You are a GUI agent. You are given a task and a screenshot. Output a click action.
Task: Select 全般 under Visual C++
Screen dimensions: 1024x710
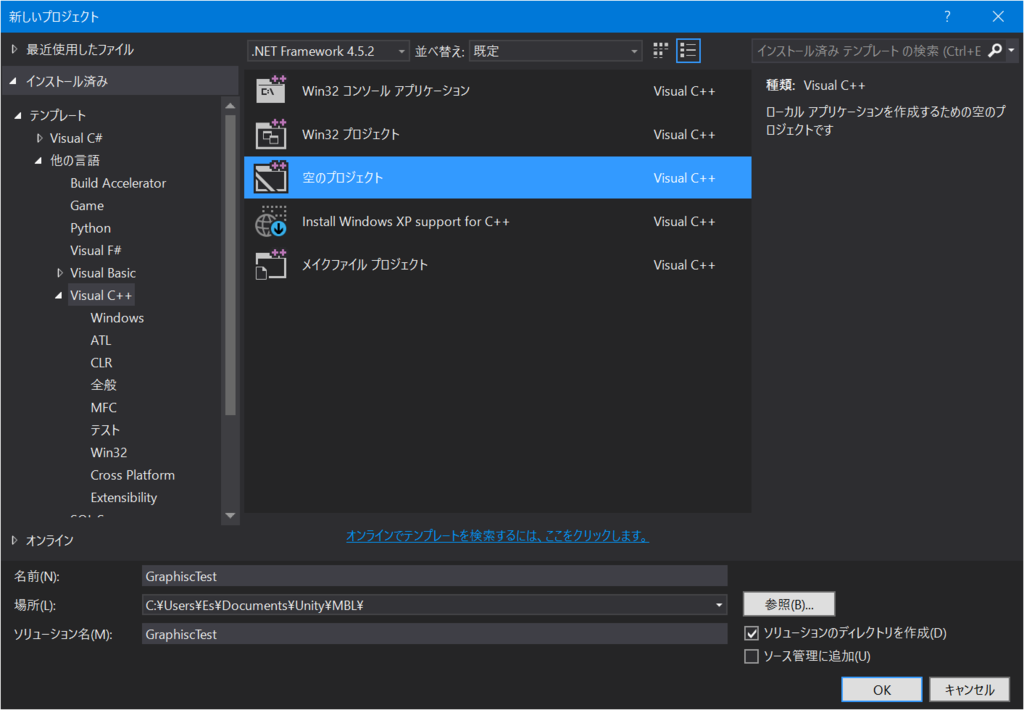pyautogui.click(x=103, y=385)
